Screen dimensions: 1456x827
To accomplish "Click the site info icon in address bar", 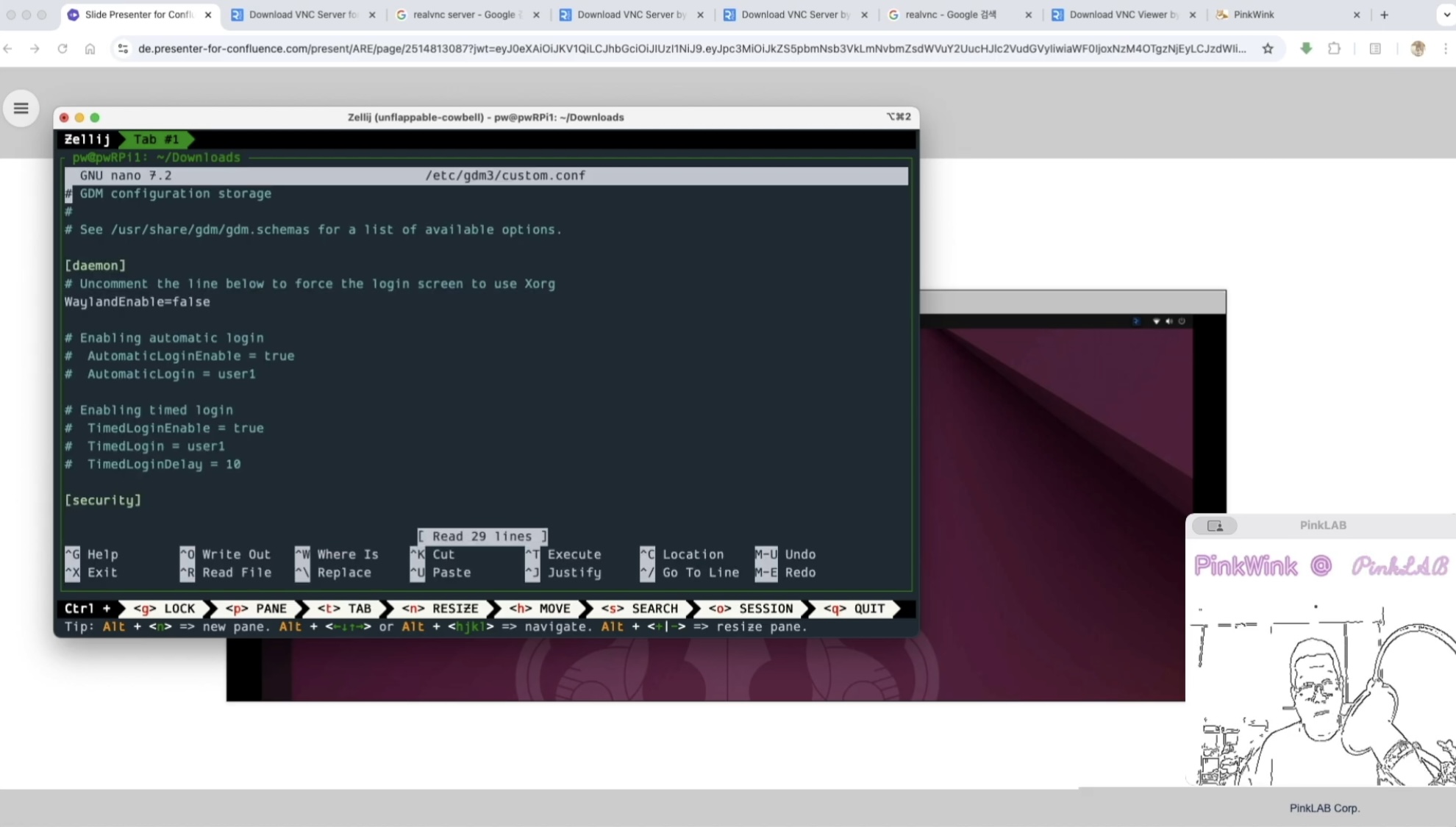I will point(123,49).
